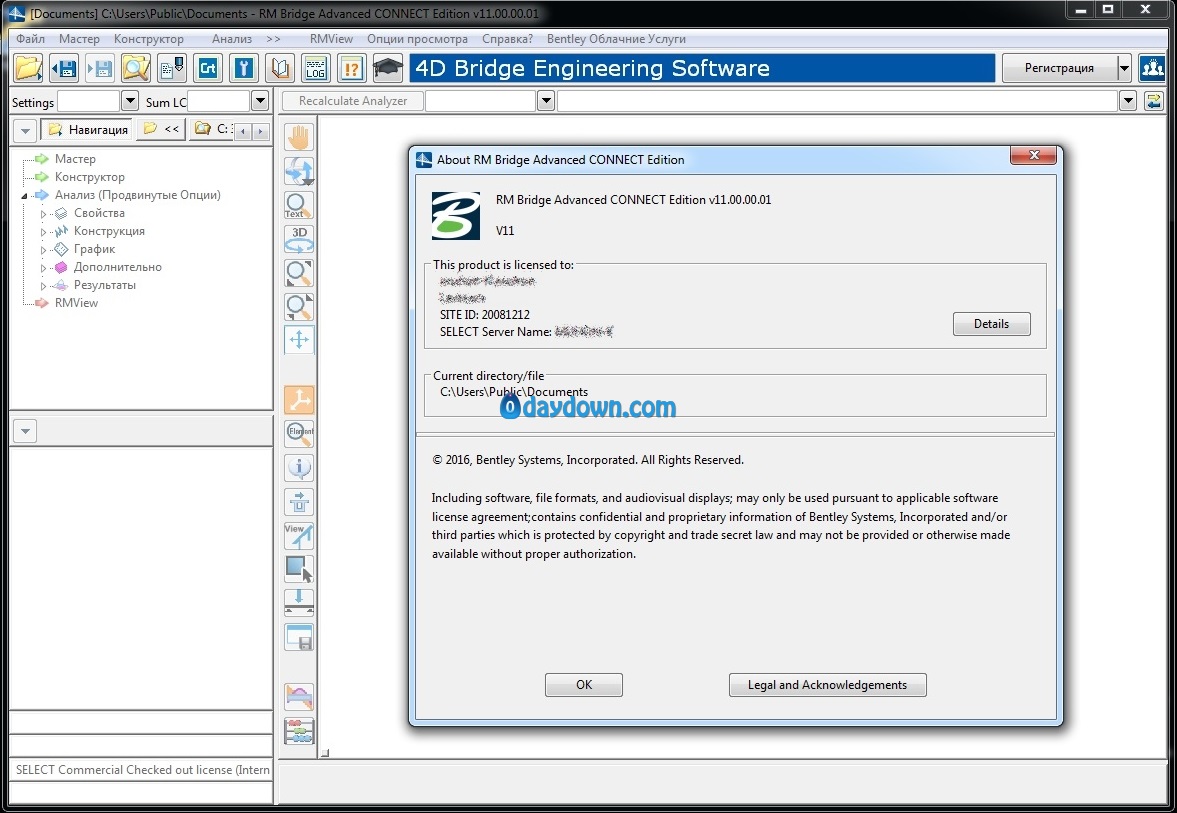
Task: Click the orange !? help icon
Action: click(351, 68)
